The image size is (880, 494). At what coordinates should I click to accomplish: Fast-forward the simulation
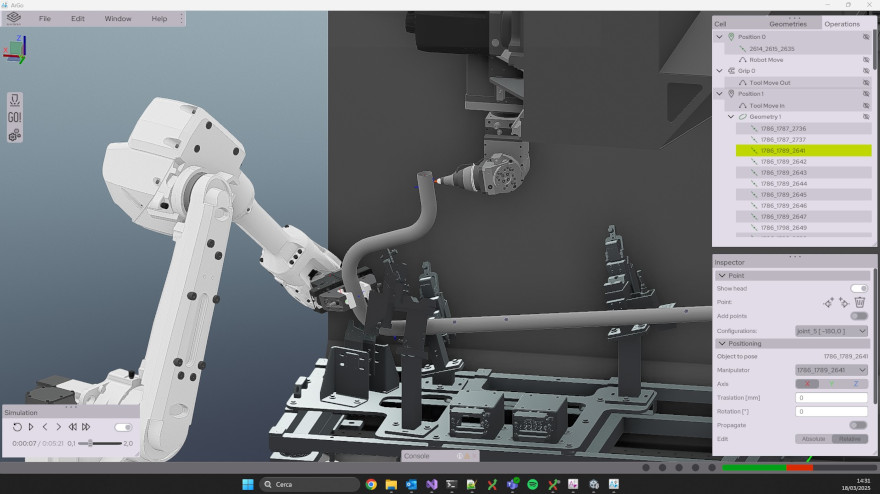(x=86, y=427)
